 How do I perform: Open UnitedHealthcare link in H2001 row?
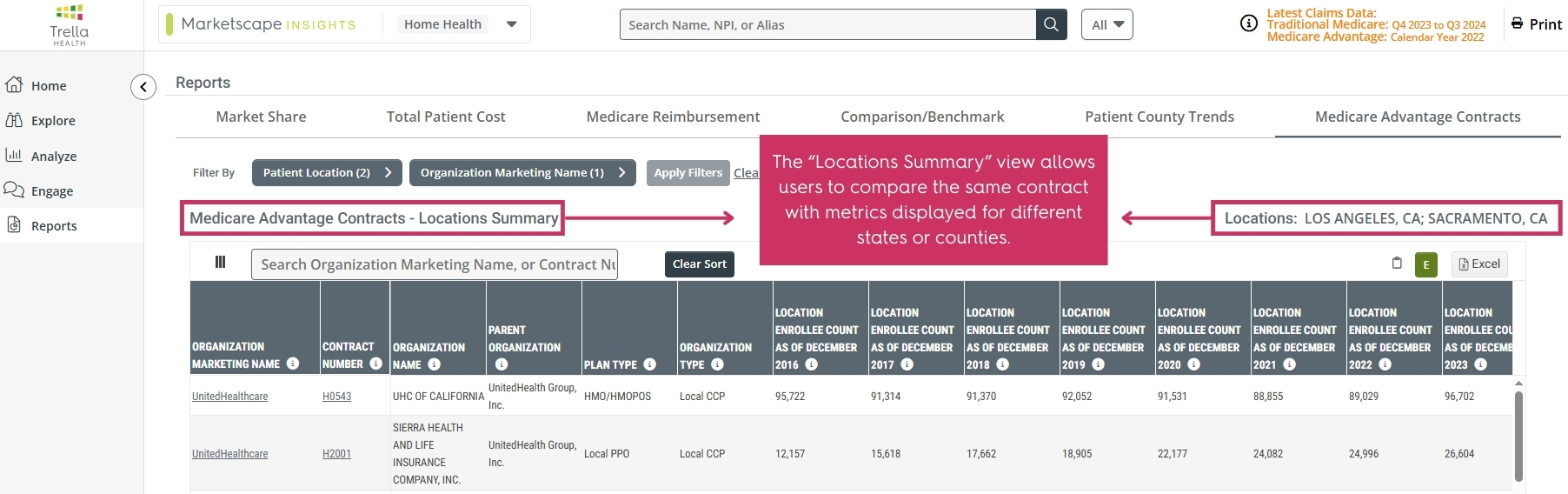[x=229, y=453]
